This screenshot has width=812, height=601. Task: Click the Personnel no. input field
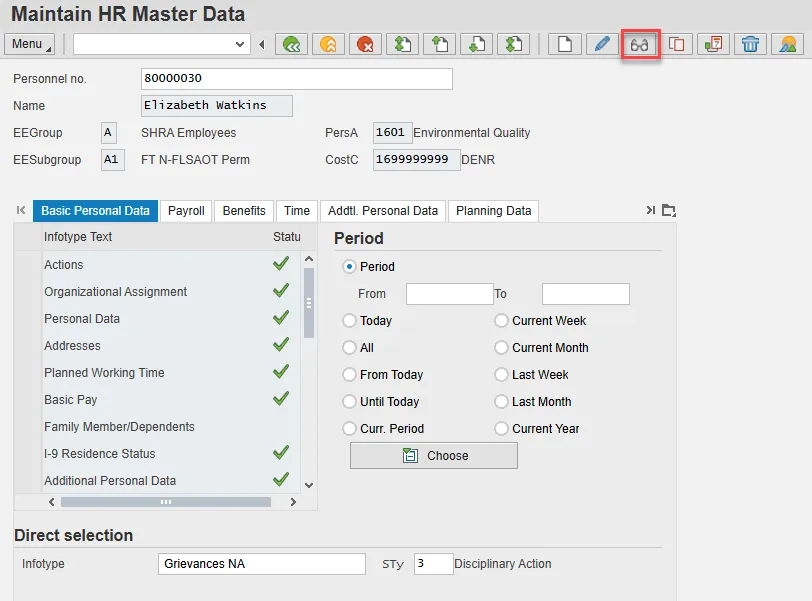coord(296,78)
